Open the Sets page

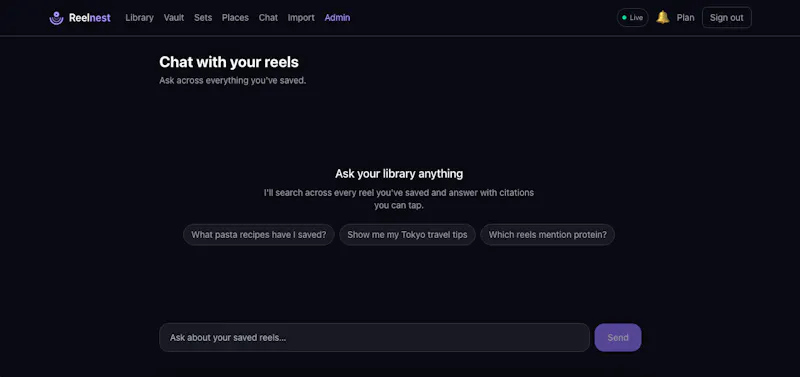203,18
